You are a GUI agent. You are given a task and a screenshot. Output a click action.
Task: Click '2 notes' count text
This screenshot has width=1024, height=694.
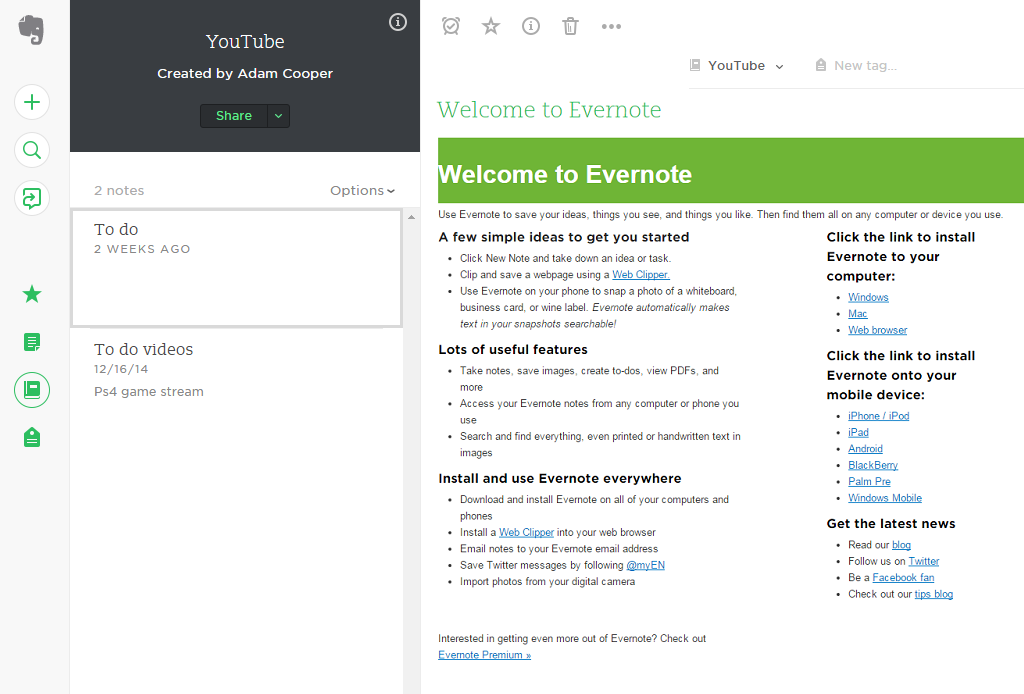119,191
